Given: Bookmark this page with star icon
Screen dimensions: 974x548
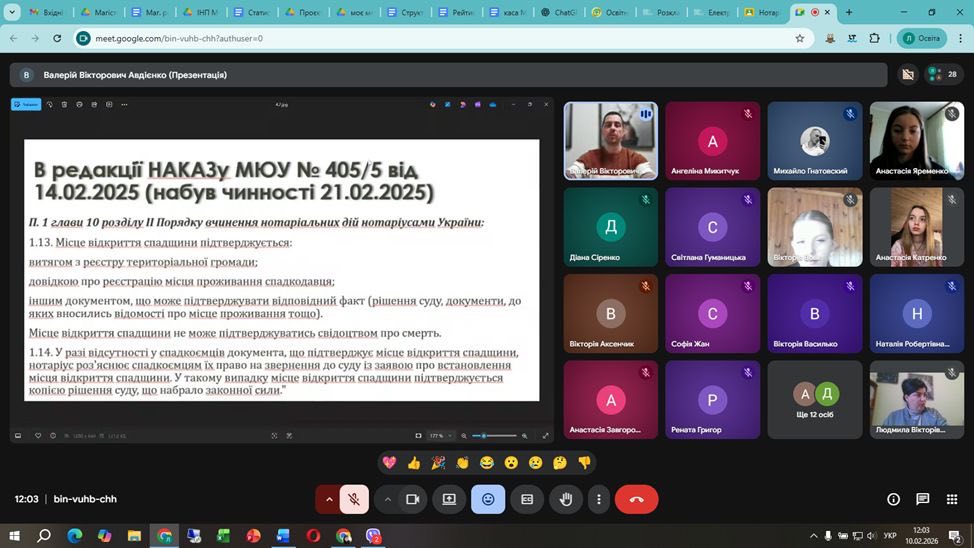Looking at the screenshot, I should point(799,39).
